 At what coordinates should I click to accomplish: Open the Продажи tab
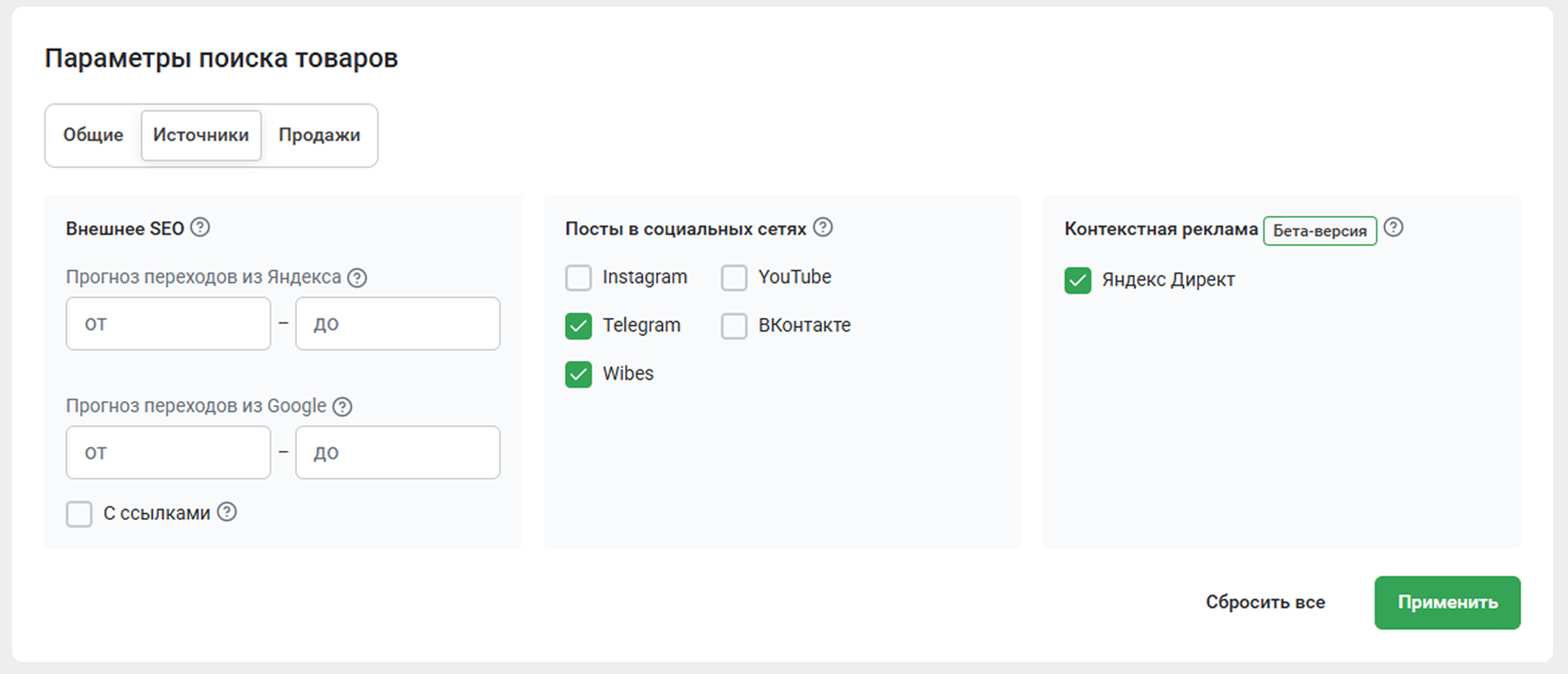[320, 135]
